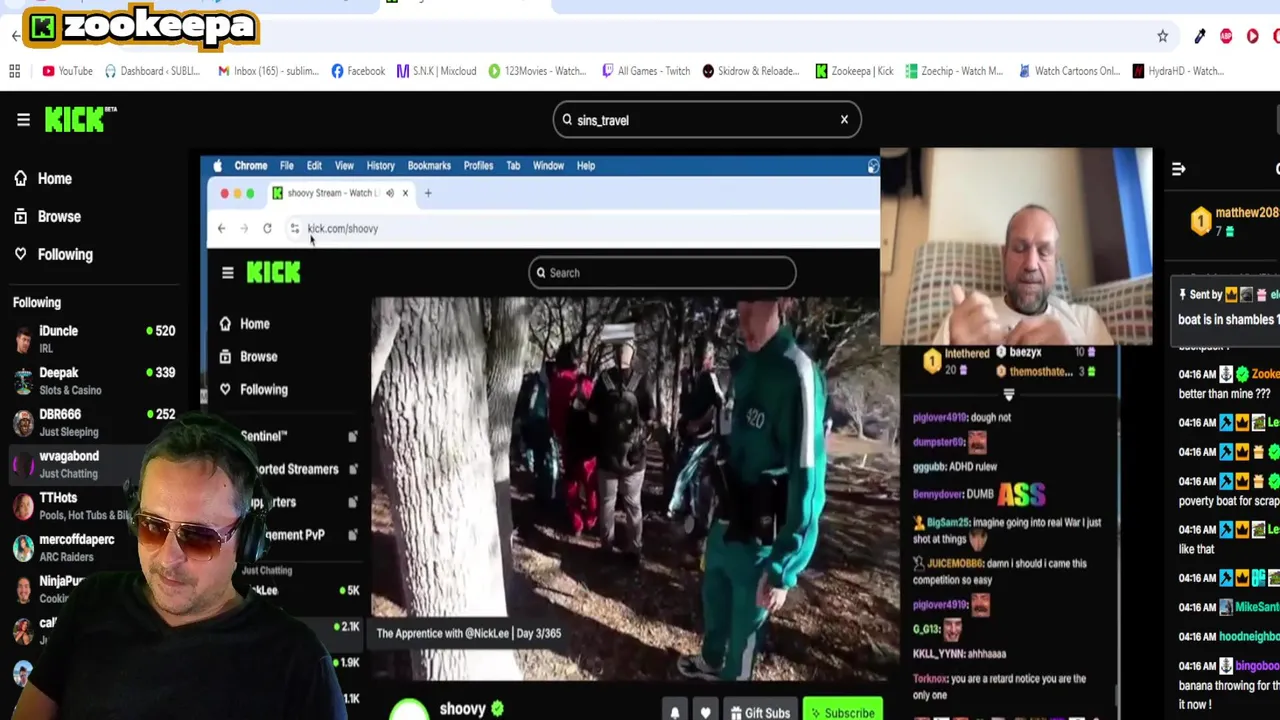The height and width of the screenshot is (720, 1280).
Task: Open a new tab in the inner Chrome window
Action: pos(428,193)
